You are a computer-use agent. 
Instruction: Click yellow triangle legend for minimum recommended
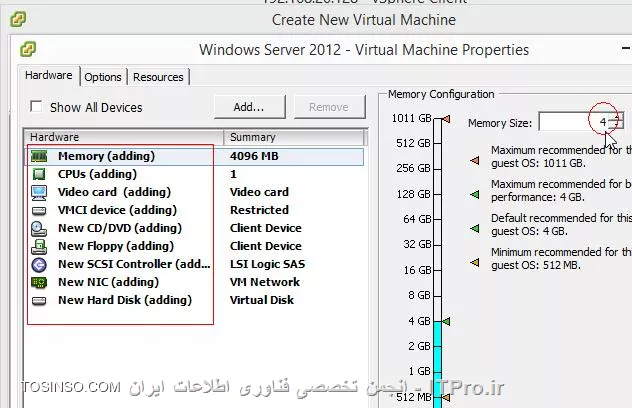(x=475, y=262)
